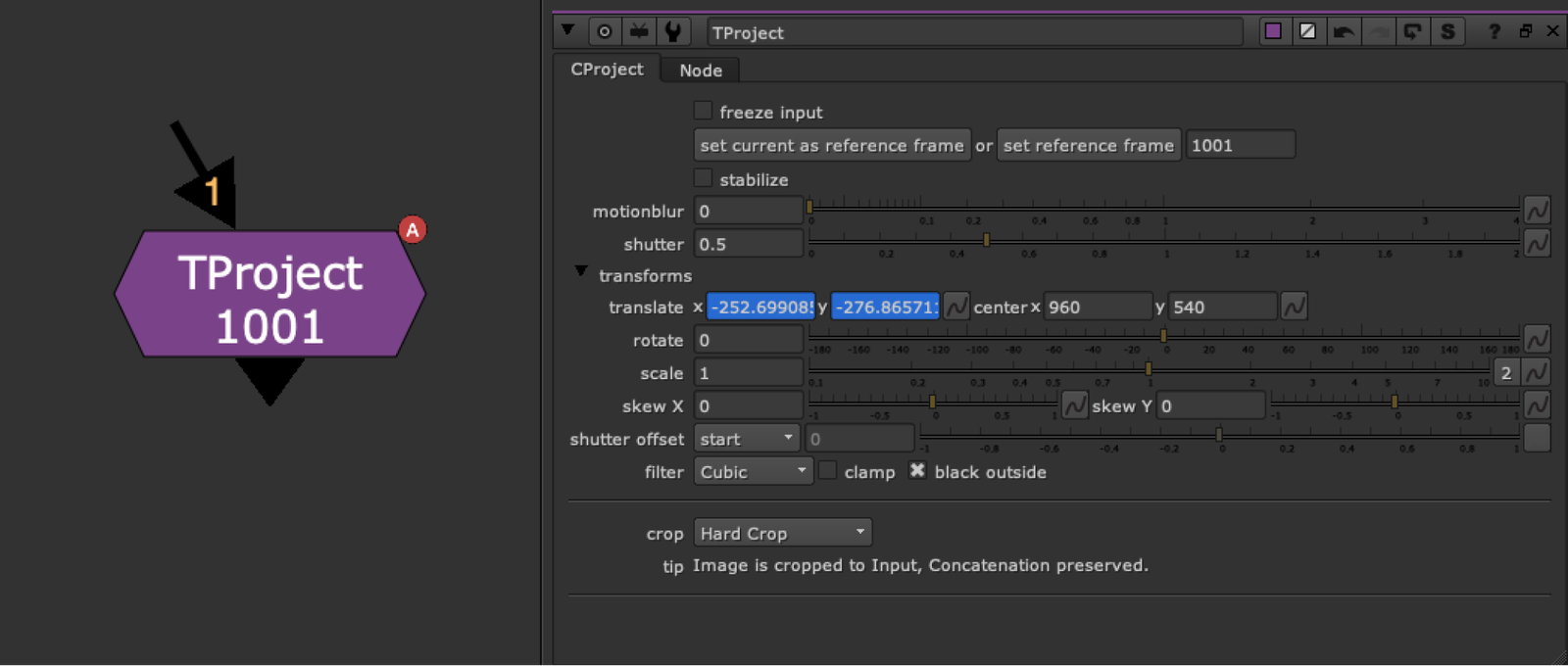Click the set reference frame button
Viewport: 1568px width, 666px height.
coord(1089,145)
